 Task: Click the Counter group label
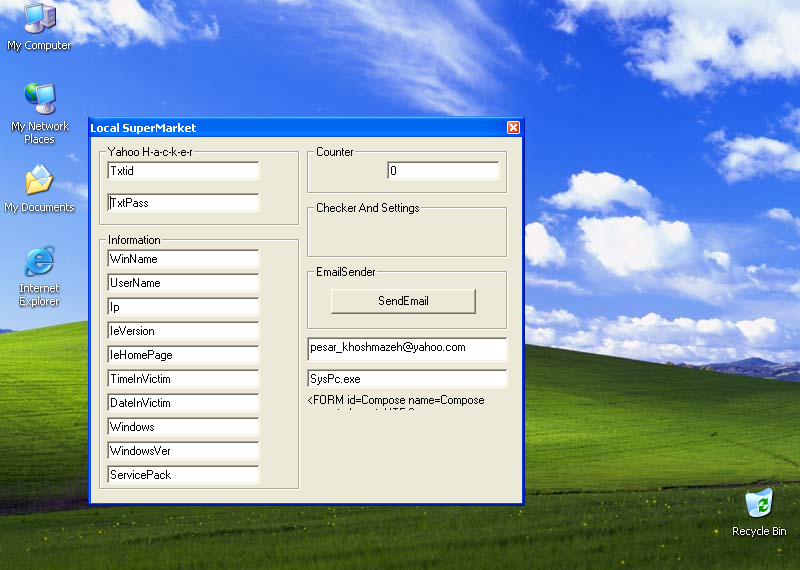point(335,152)
